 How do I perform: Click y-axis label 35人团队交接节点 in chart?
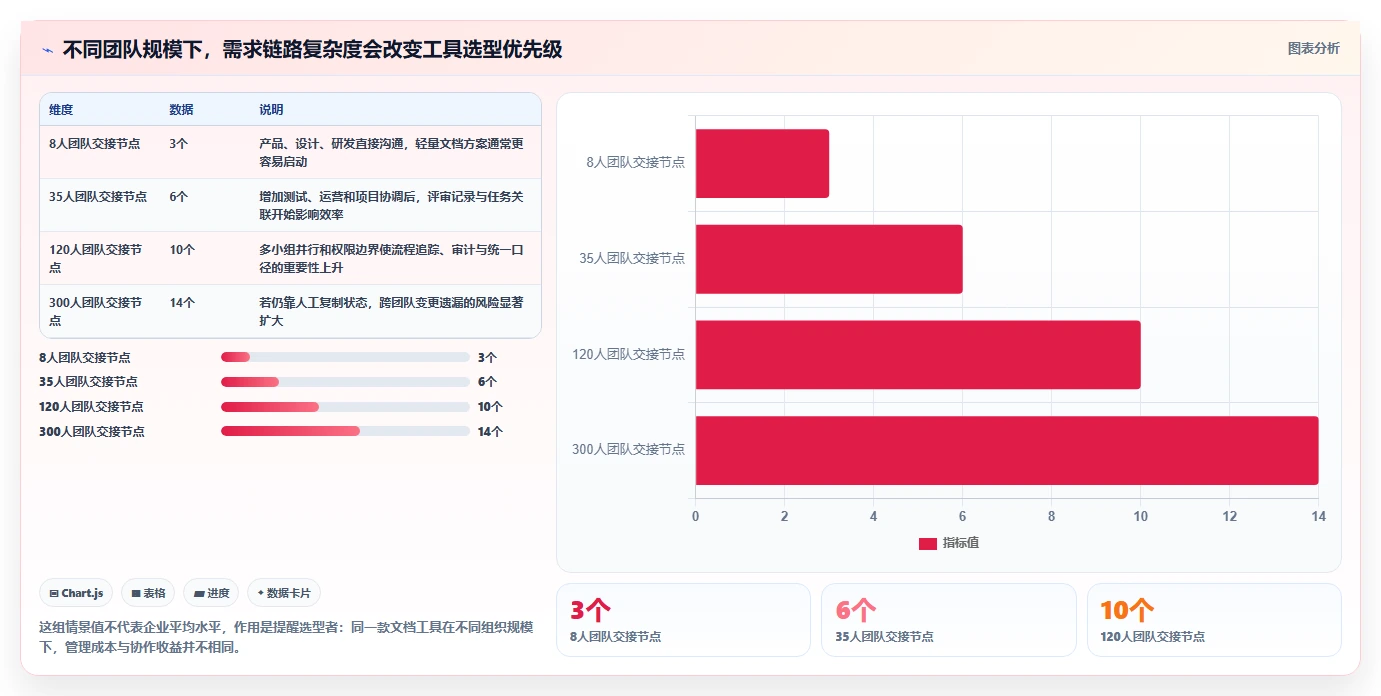632,259
